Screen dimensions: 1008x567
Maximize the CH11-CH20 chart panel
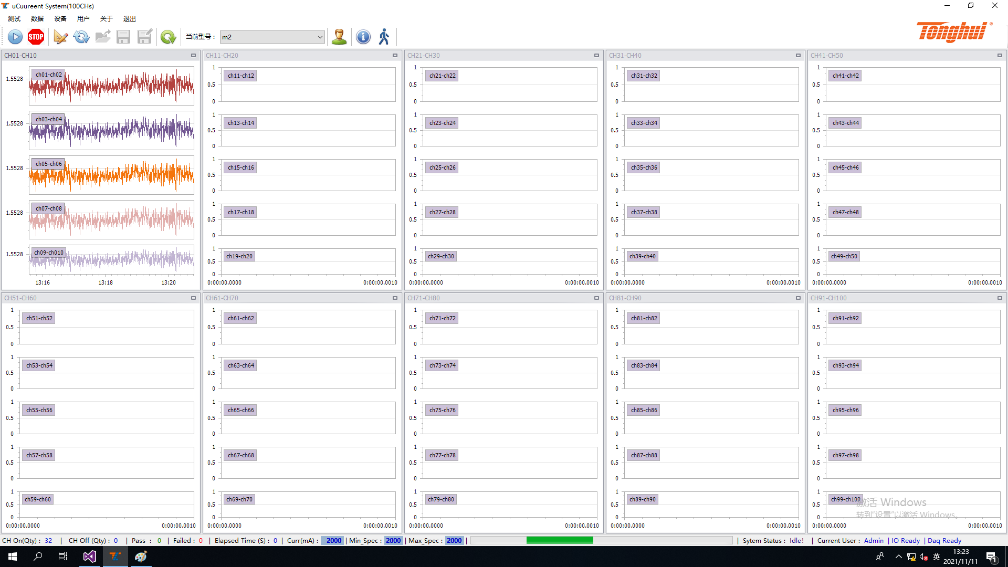pos(396,56)
